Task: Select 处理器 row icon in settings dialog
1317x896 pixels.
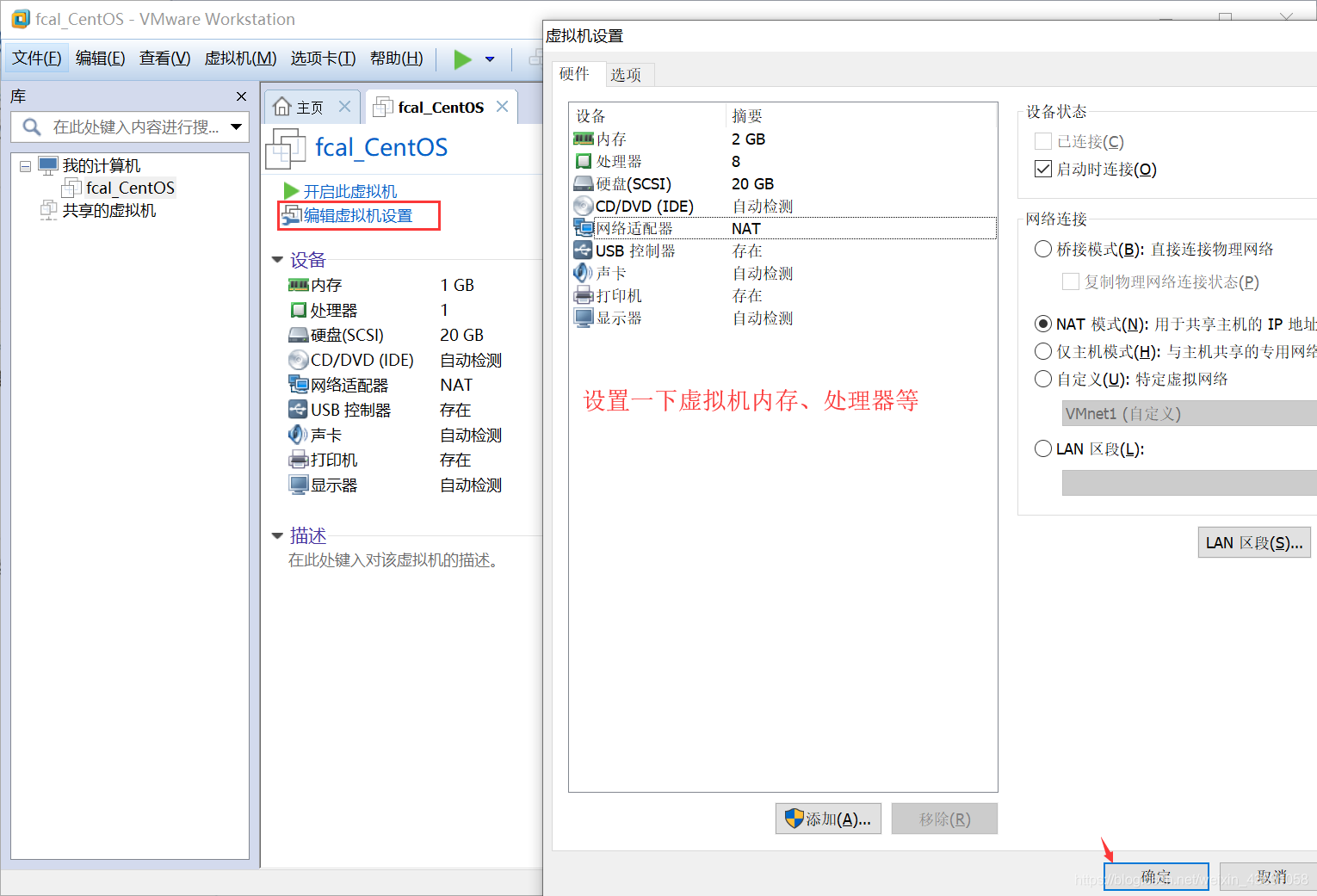Action: 584,161
